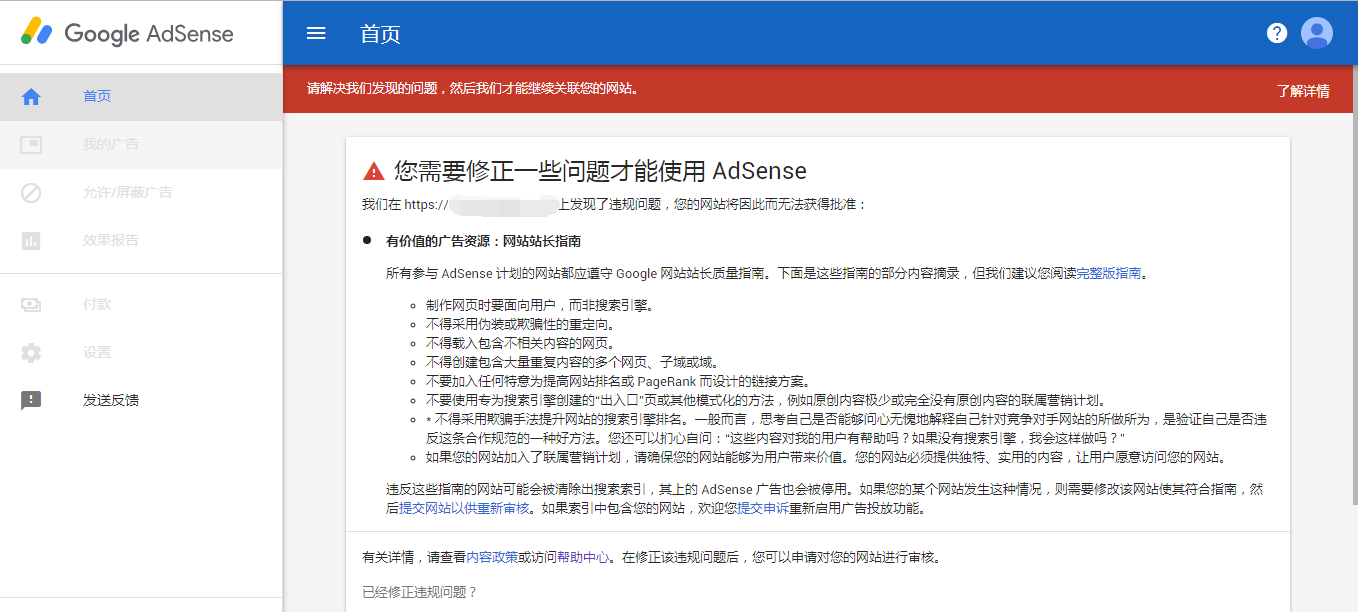Screen dimensions: 1358x612
Task: Open the 提交申诉 link
Action: (x=763, y=508)
